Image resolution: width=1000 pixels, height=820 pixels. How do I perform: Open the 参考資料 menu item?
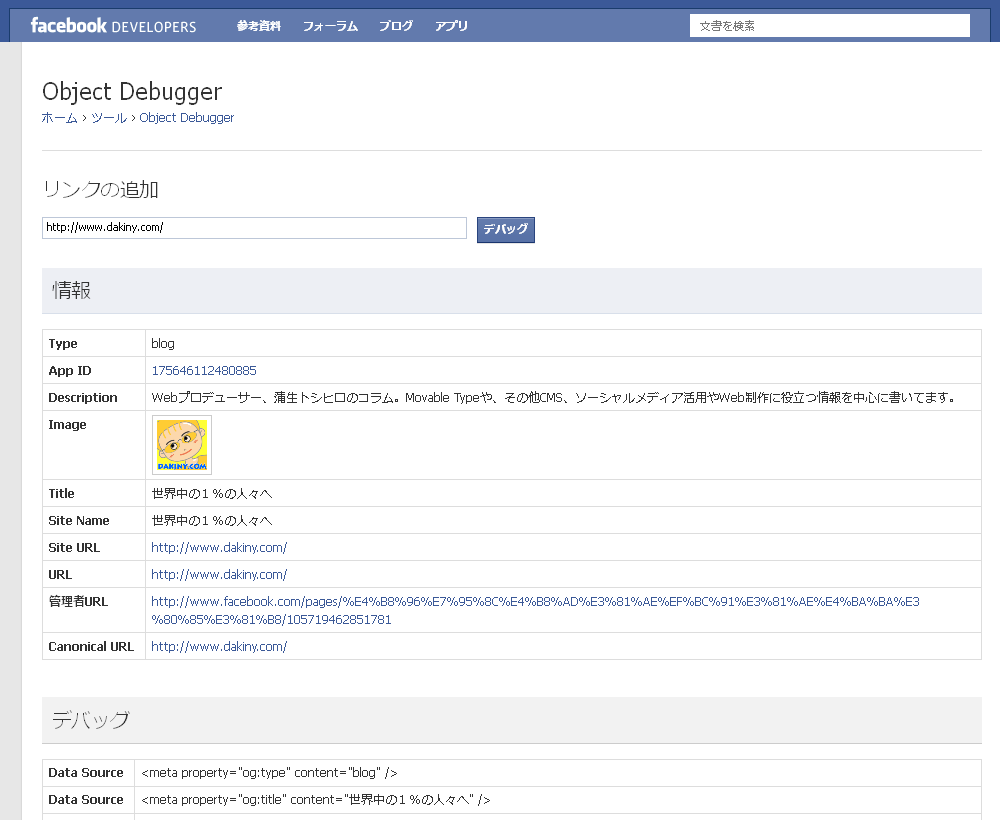[x=258, y=26]
